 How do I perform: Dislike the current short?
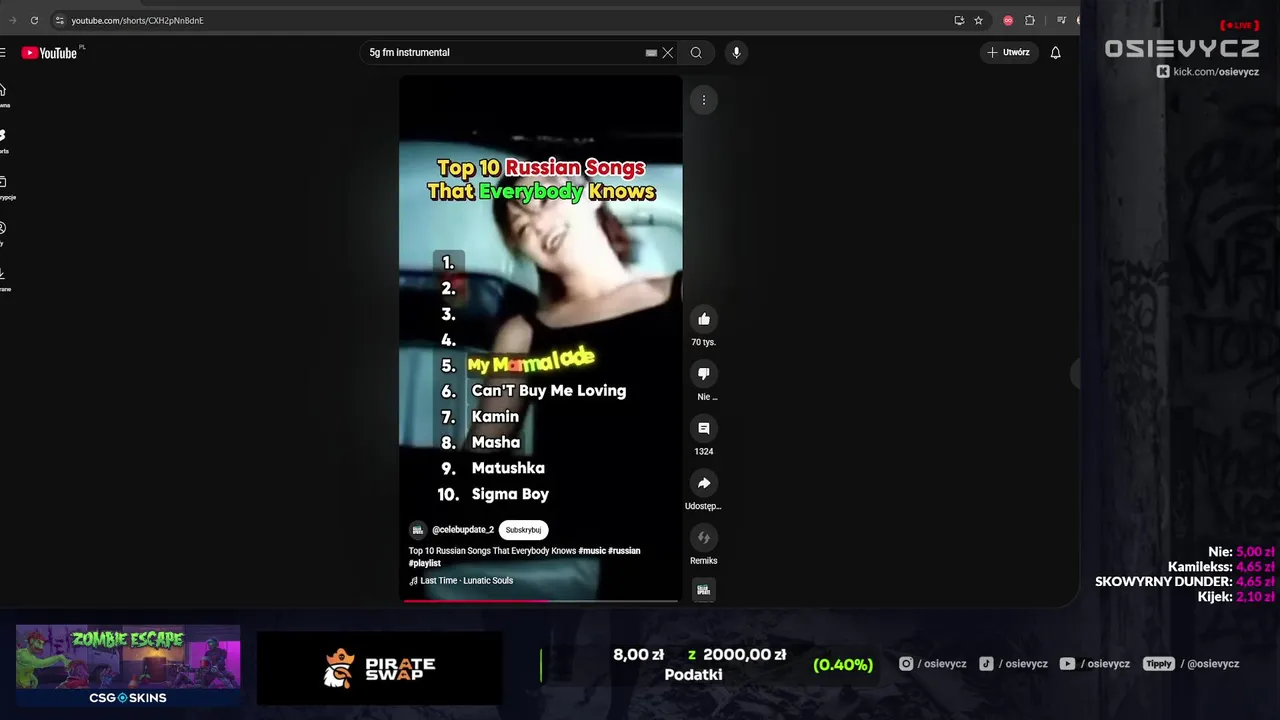(703, 374)
